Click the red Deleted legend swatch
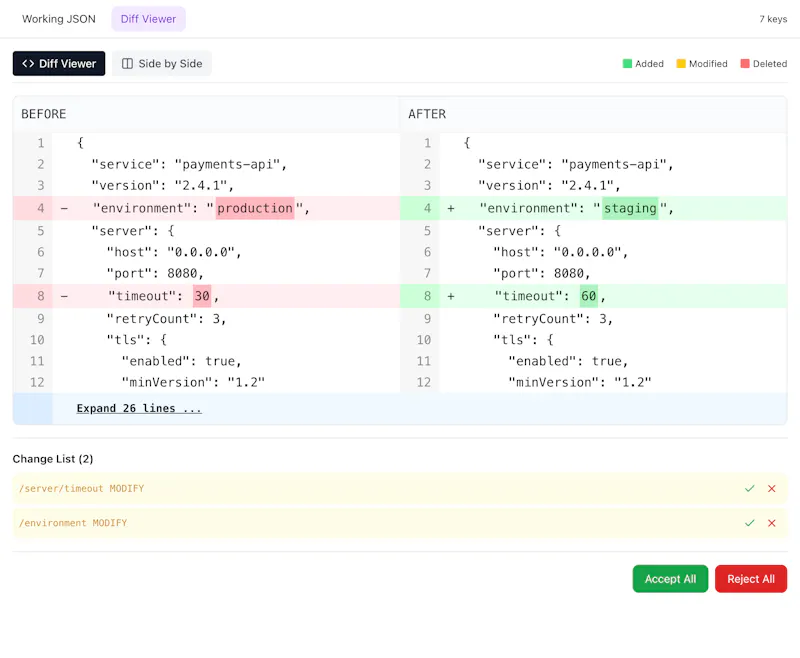800x658 pixels. point(745,64)
